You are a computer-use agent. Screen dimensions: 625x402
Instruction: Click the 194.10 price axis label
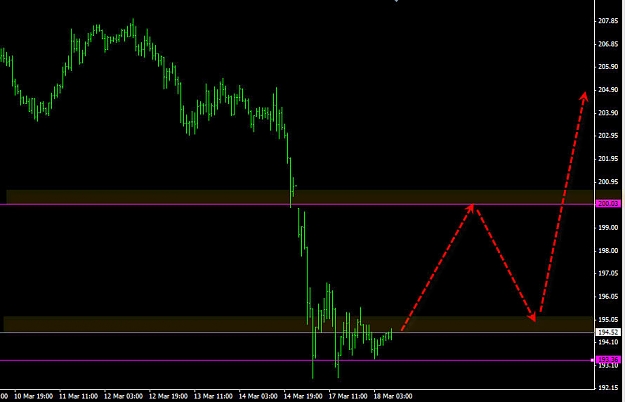tap(608, 342)
